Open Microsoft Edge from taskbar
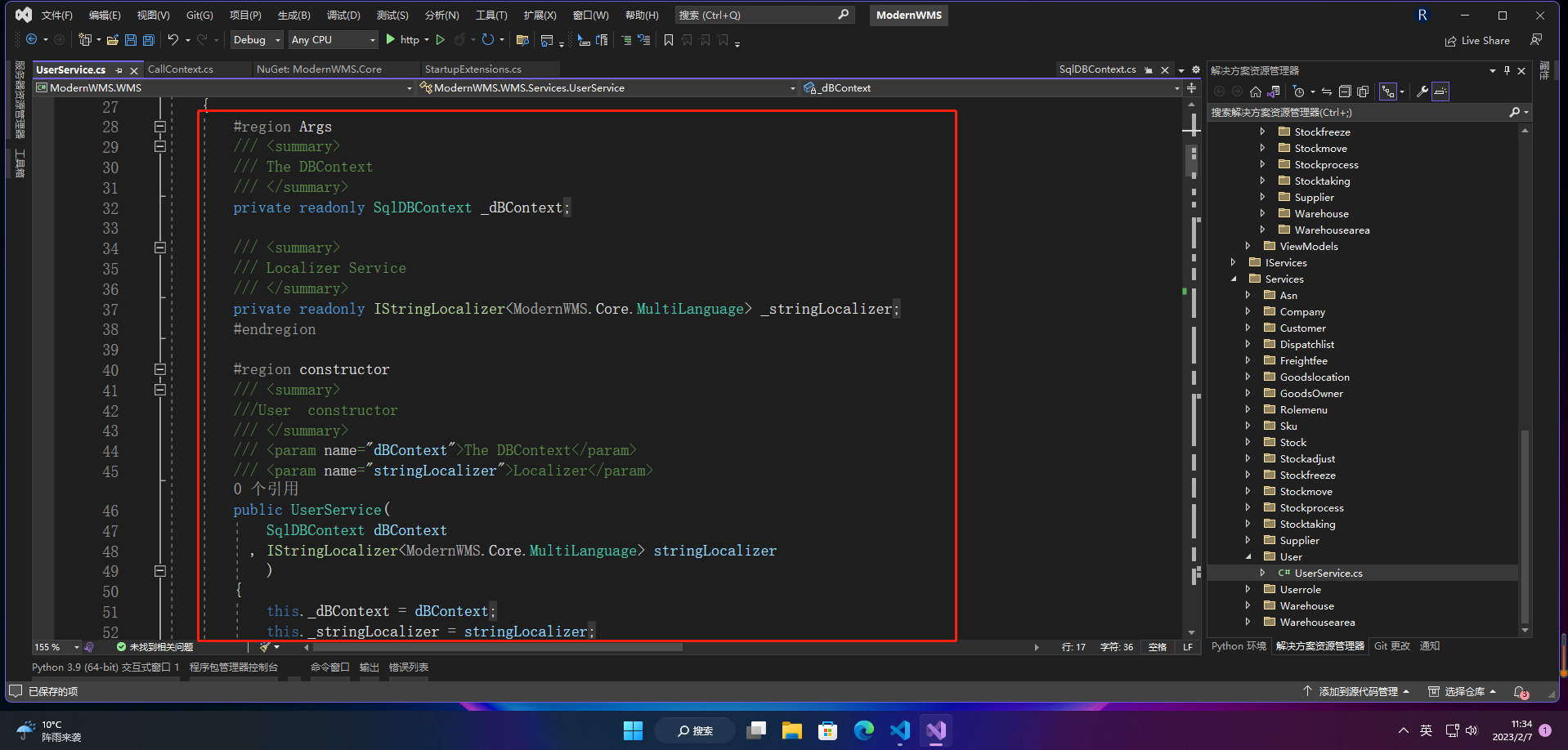The image size is (1568, 750). point(864,730)
